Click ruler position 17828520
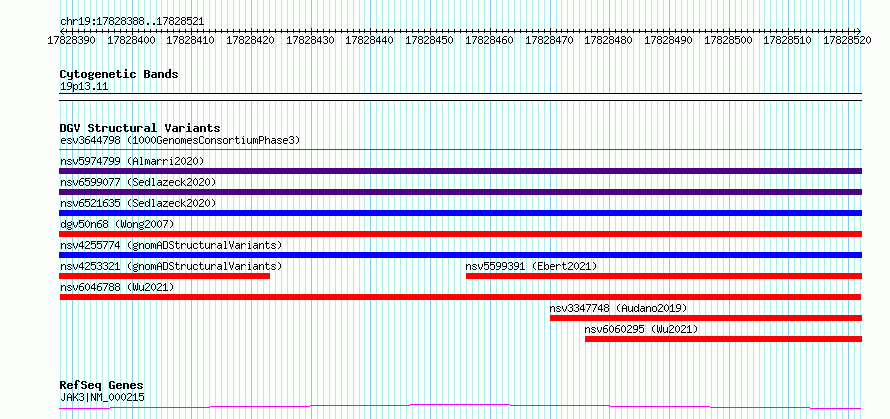Screen dimensions: 890x419 pyautogui.click(x=848, y=40)
